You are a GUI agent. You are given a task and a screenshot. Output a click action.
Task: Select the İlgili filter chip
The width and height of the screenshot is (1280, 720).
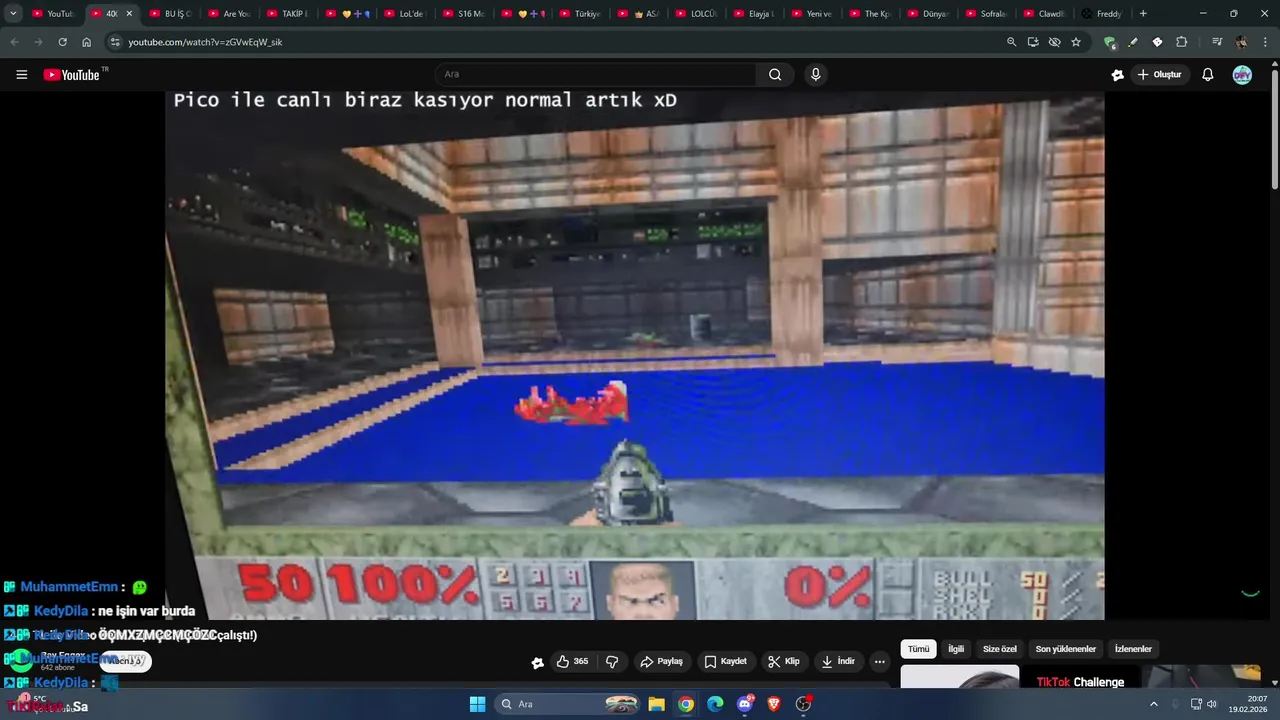[956, 649]
